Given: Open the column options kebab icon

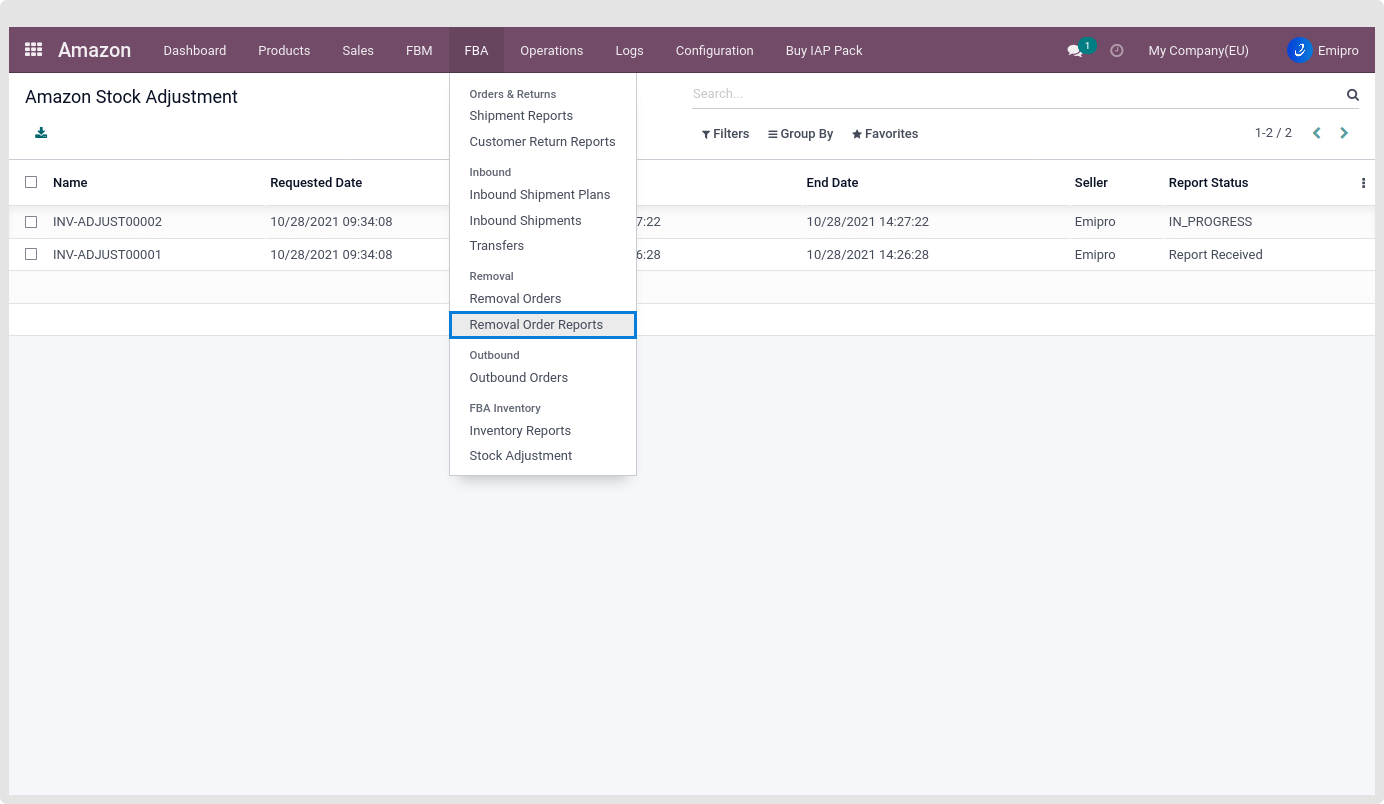Looking at the screenshot, I should [x=1363, y=183].
